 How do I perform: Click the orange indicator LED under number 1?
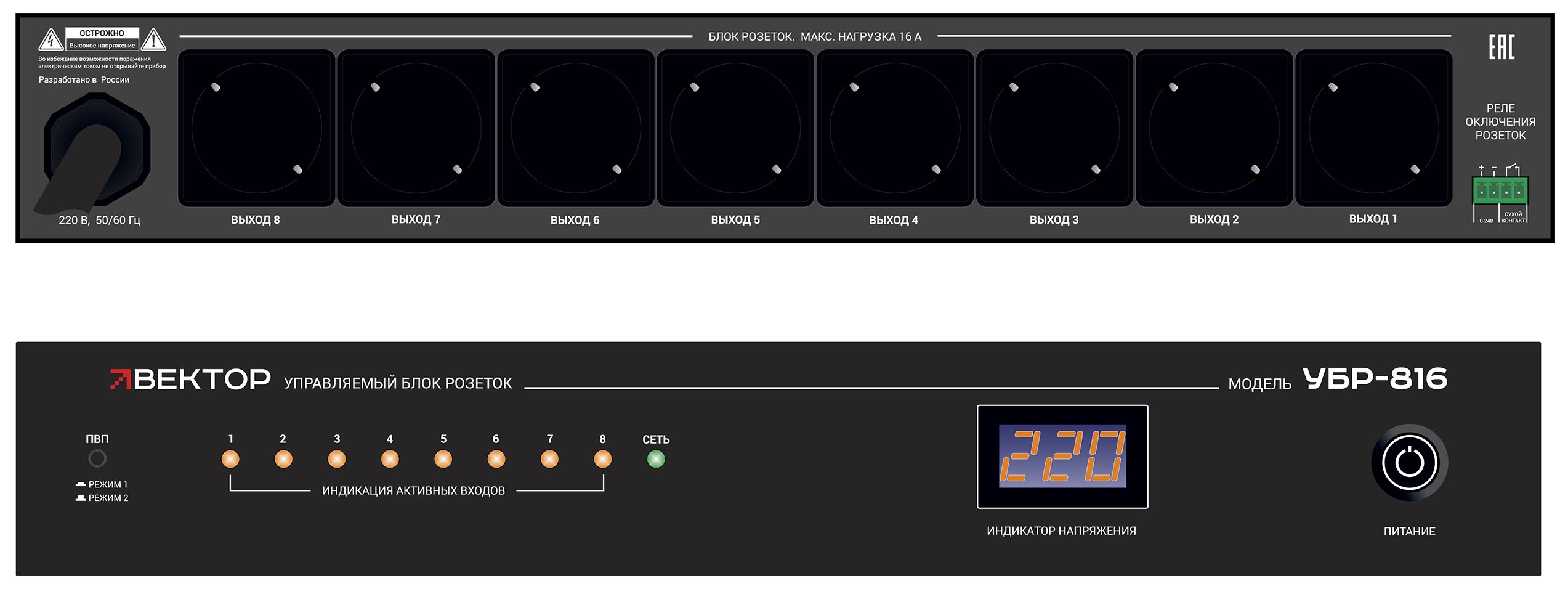click(230, 460)
